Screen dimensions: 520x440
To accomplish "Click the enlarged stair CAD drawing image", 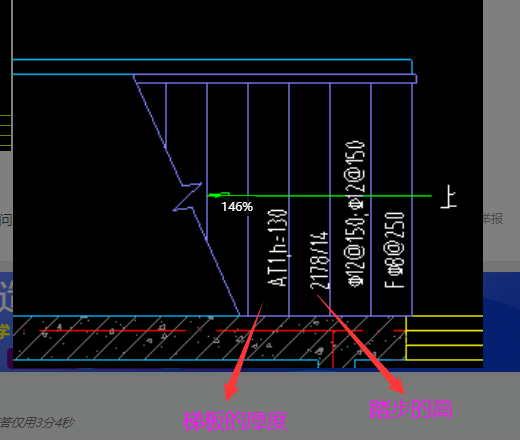I will (248, 184).
